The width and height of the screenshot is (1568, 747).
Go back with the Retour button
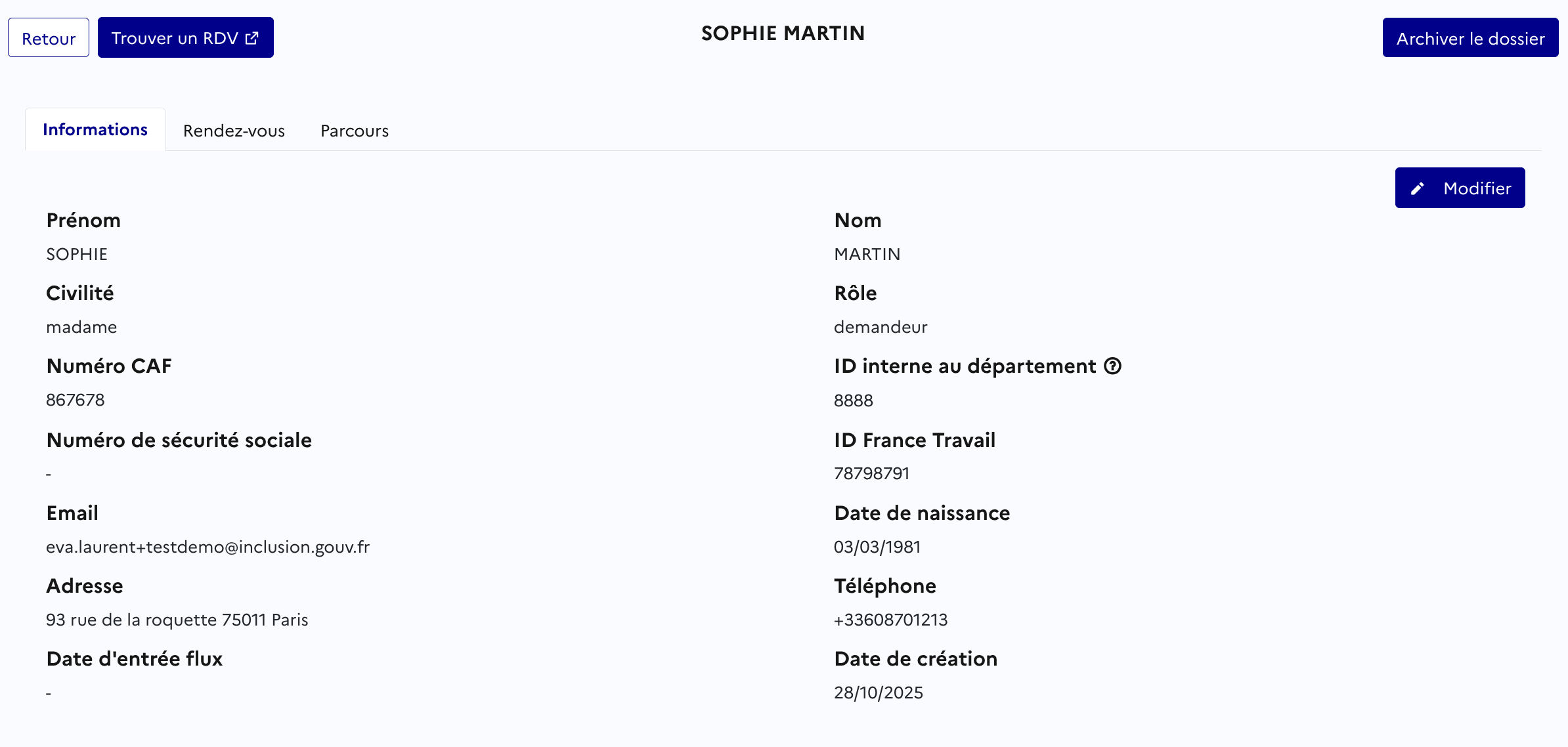49,38
